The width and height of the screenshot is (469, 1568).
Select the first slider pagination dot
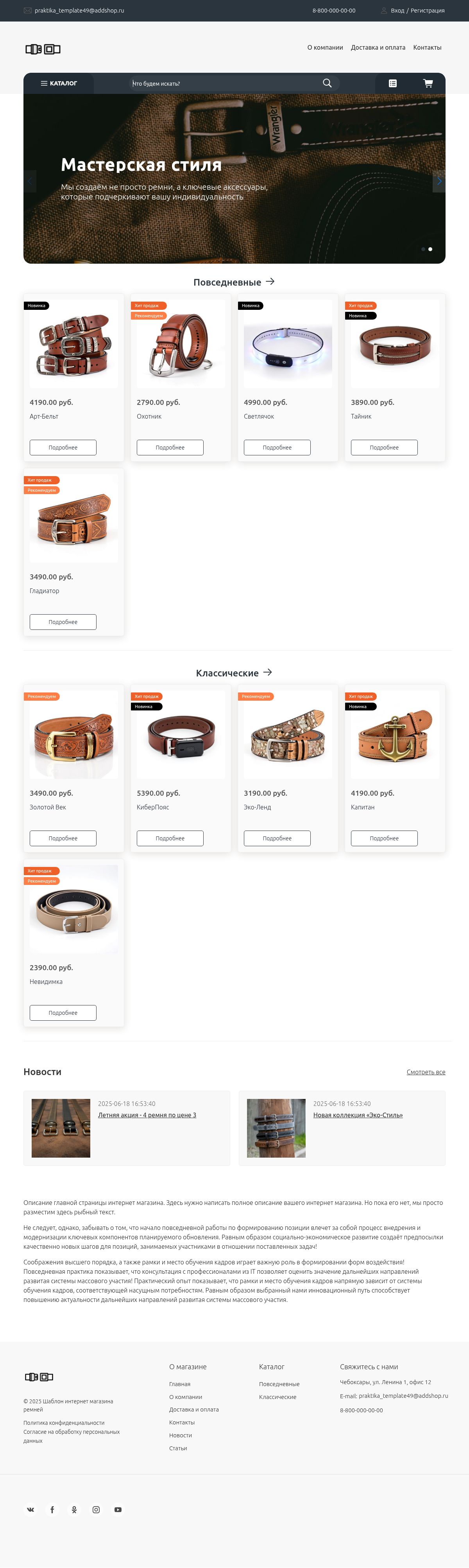point(423,249)
